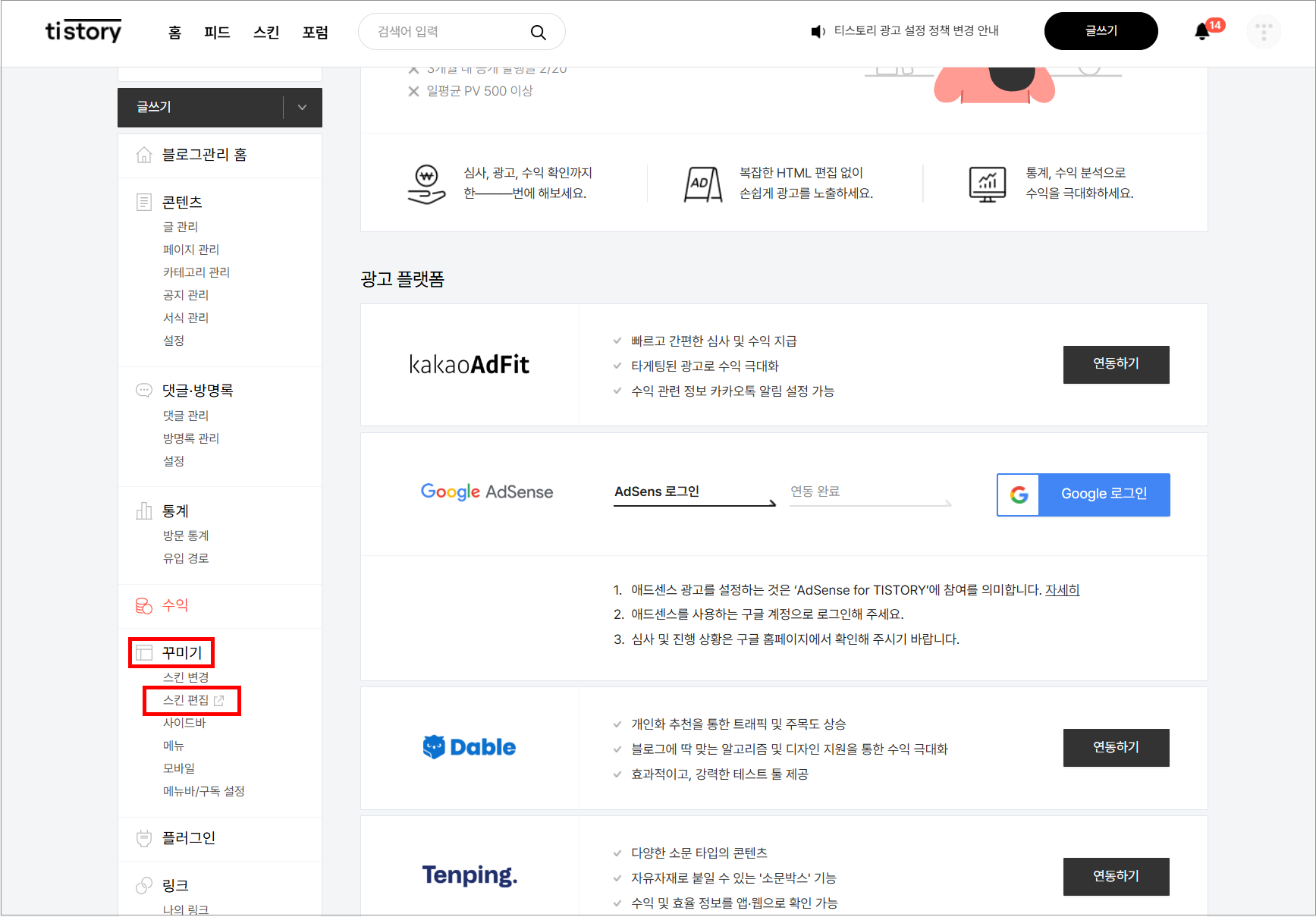Click the 연동 완료 step label
1316x917 pixels.
tap(815, 491)
